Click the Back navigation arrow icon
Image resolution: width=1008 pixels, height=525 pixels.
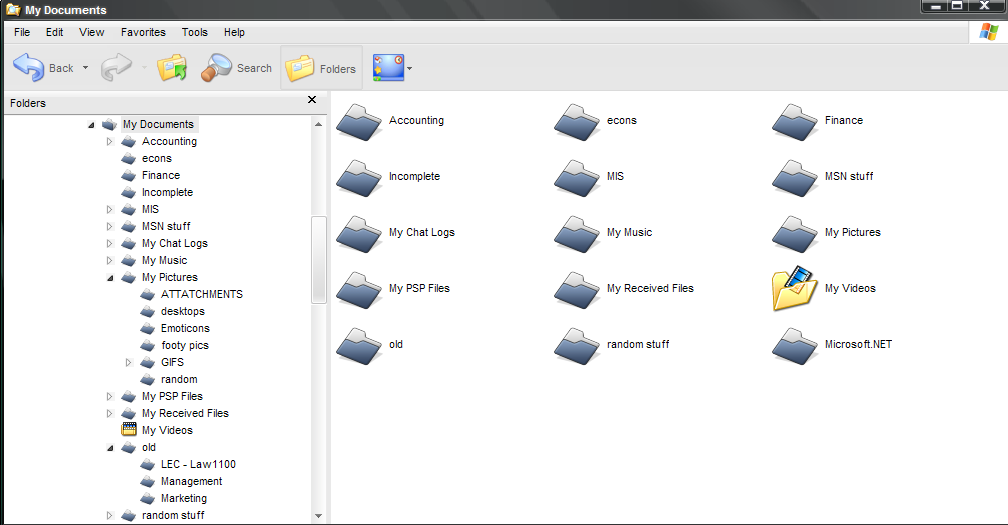point(28,68)
